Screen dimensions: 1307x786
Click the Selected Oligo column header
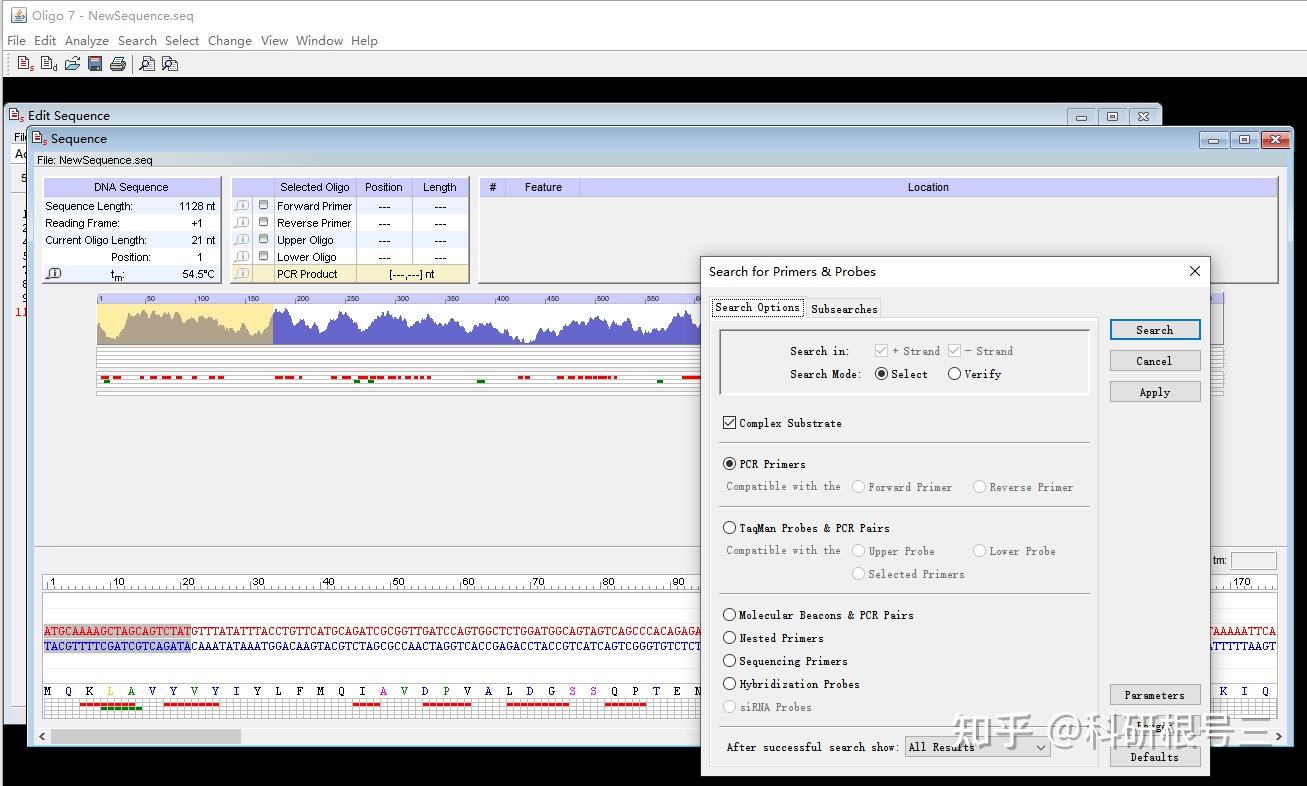point(315,187)
